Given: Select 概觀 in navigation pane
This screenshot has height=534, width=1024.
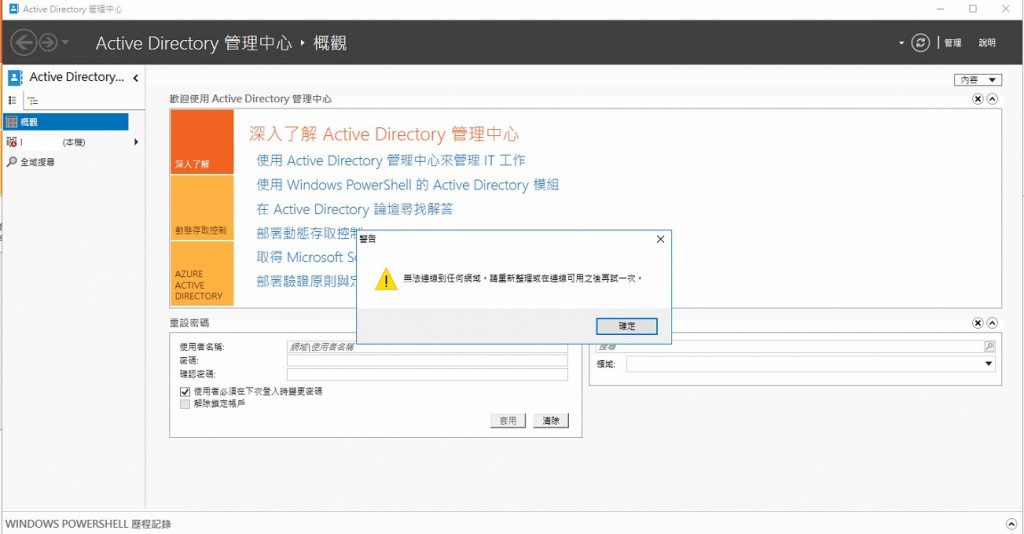Looking at the screenshot, I should (x=66, y=122).
